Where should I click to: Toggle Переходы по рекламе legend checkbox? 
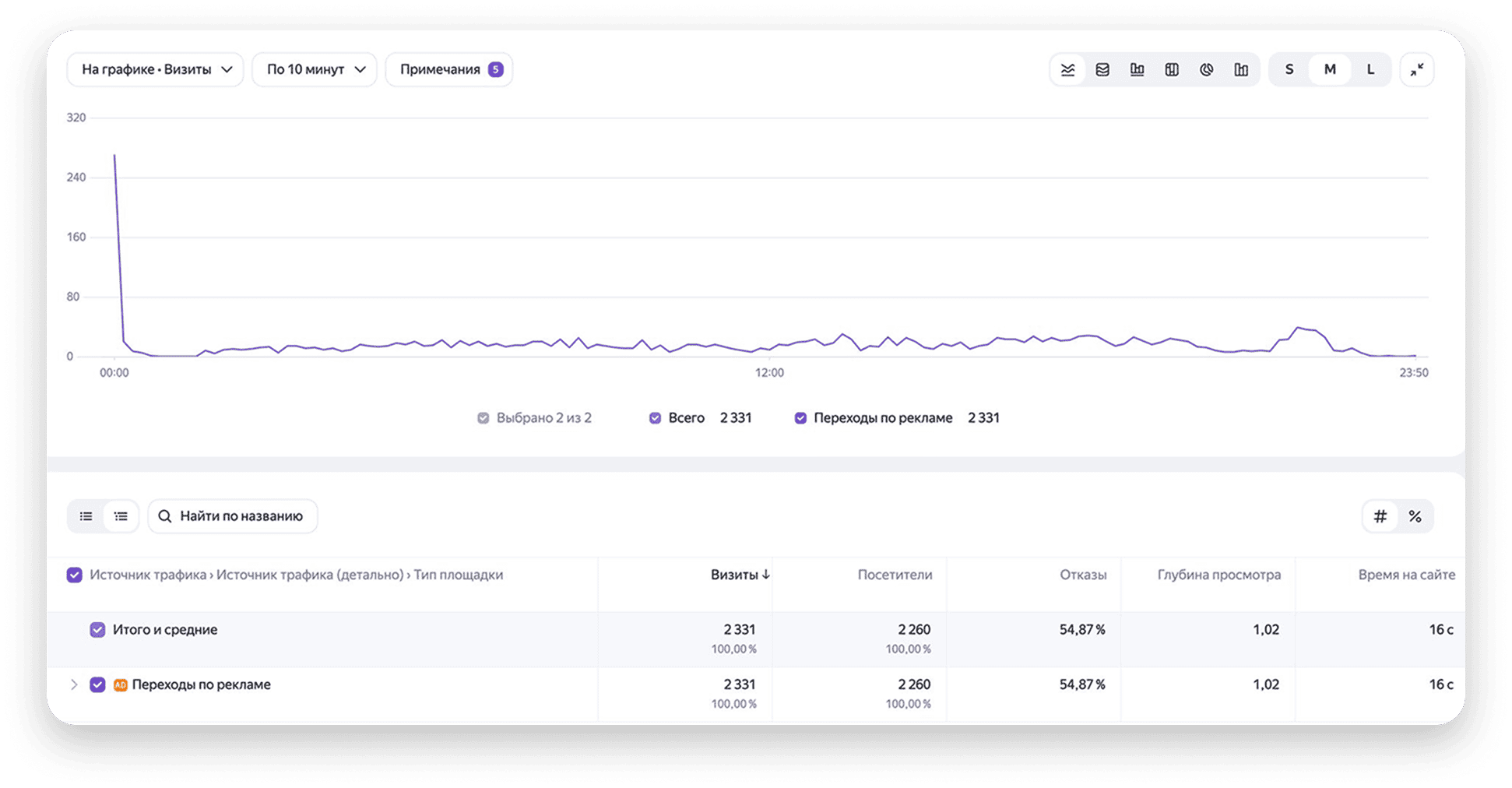pyautogui.click(x=800, y=418)
